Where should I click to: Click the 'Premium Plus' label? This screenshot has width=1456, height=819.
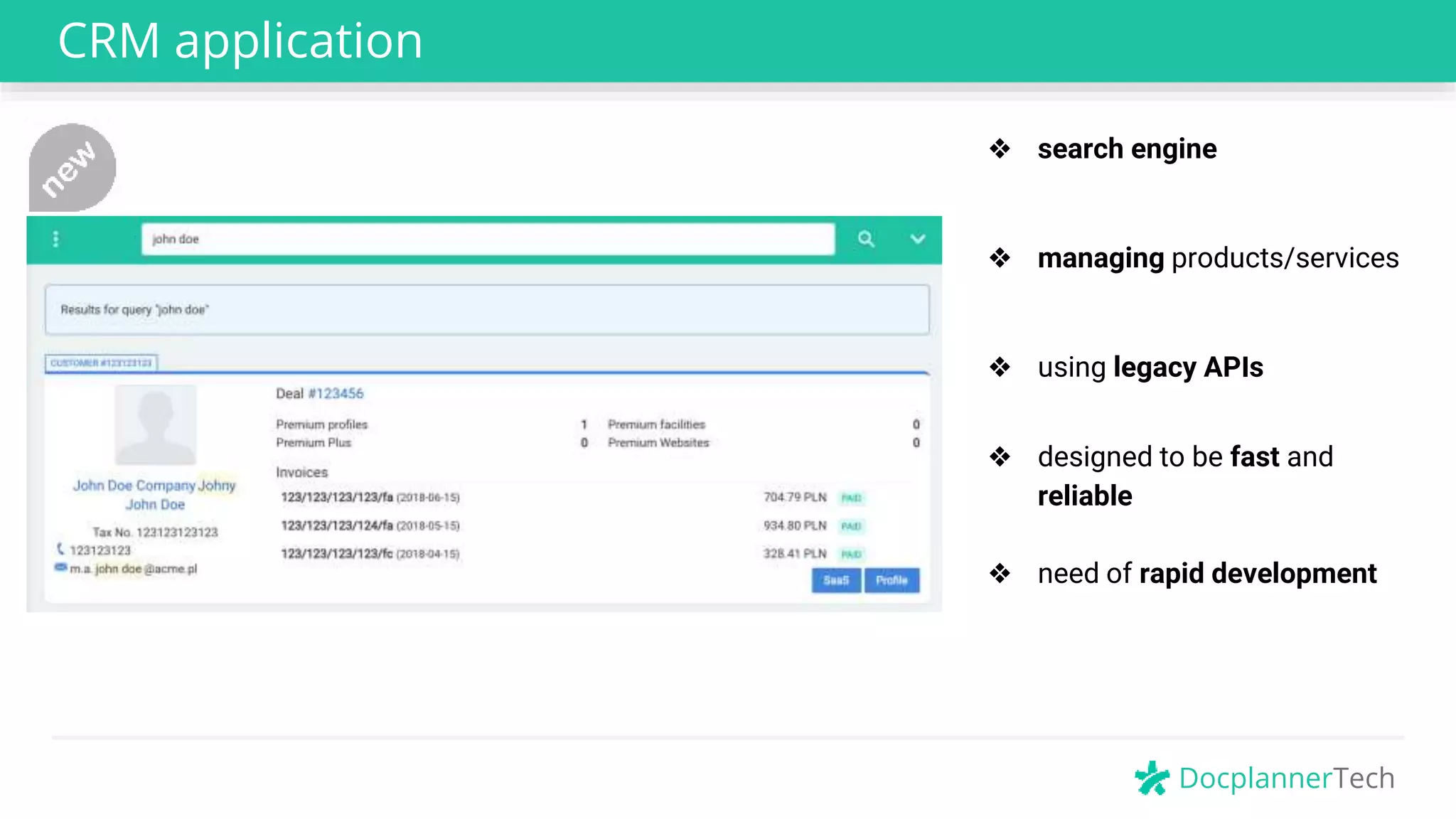[314, 443]
